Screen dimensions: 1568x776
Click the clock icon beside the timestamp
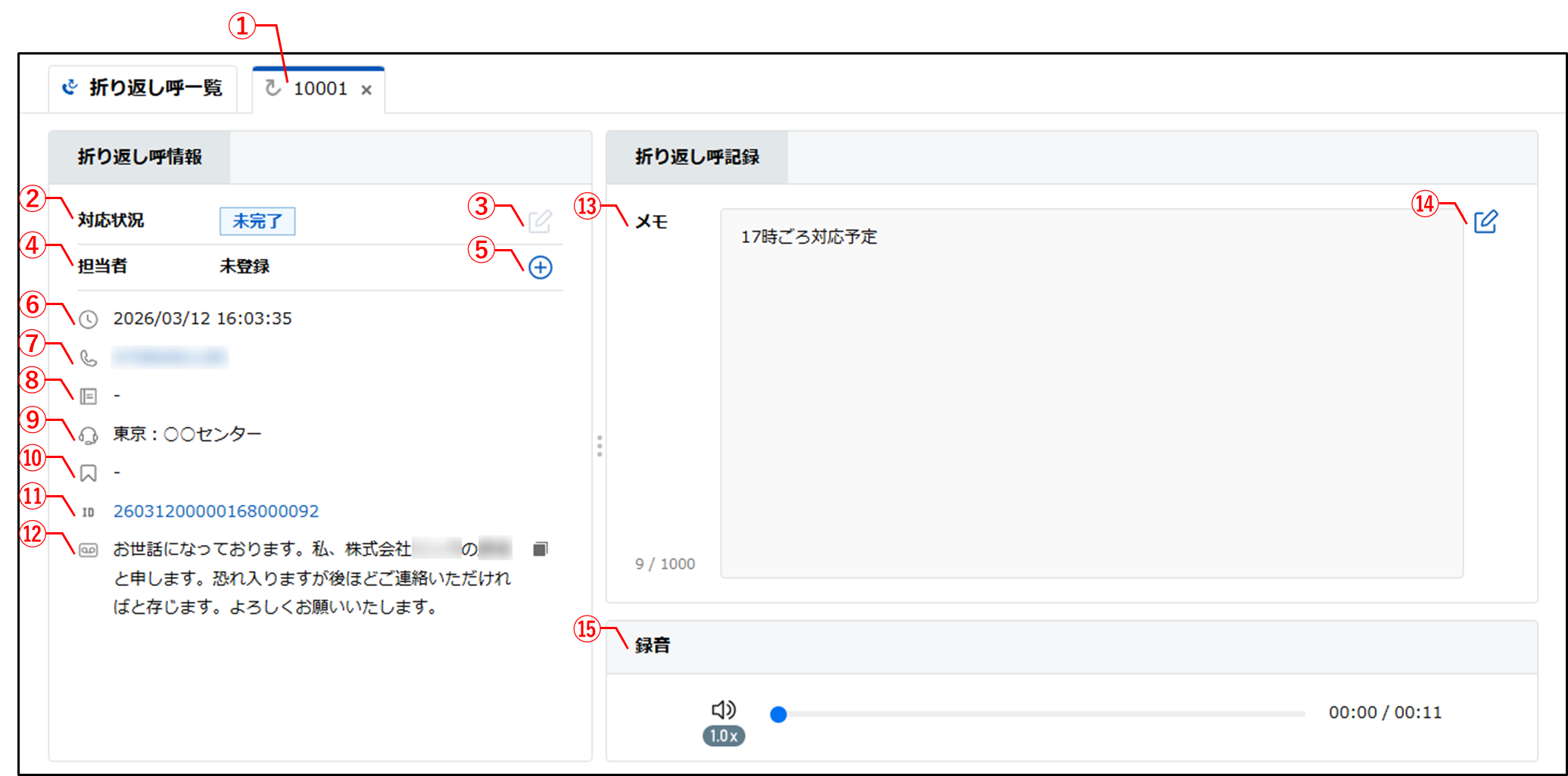click(x=89, y=319)
